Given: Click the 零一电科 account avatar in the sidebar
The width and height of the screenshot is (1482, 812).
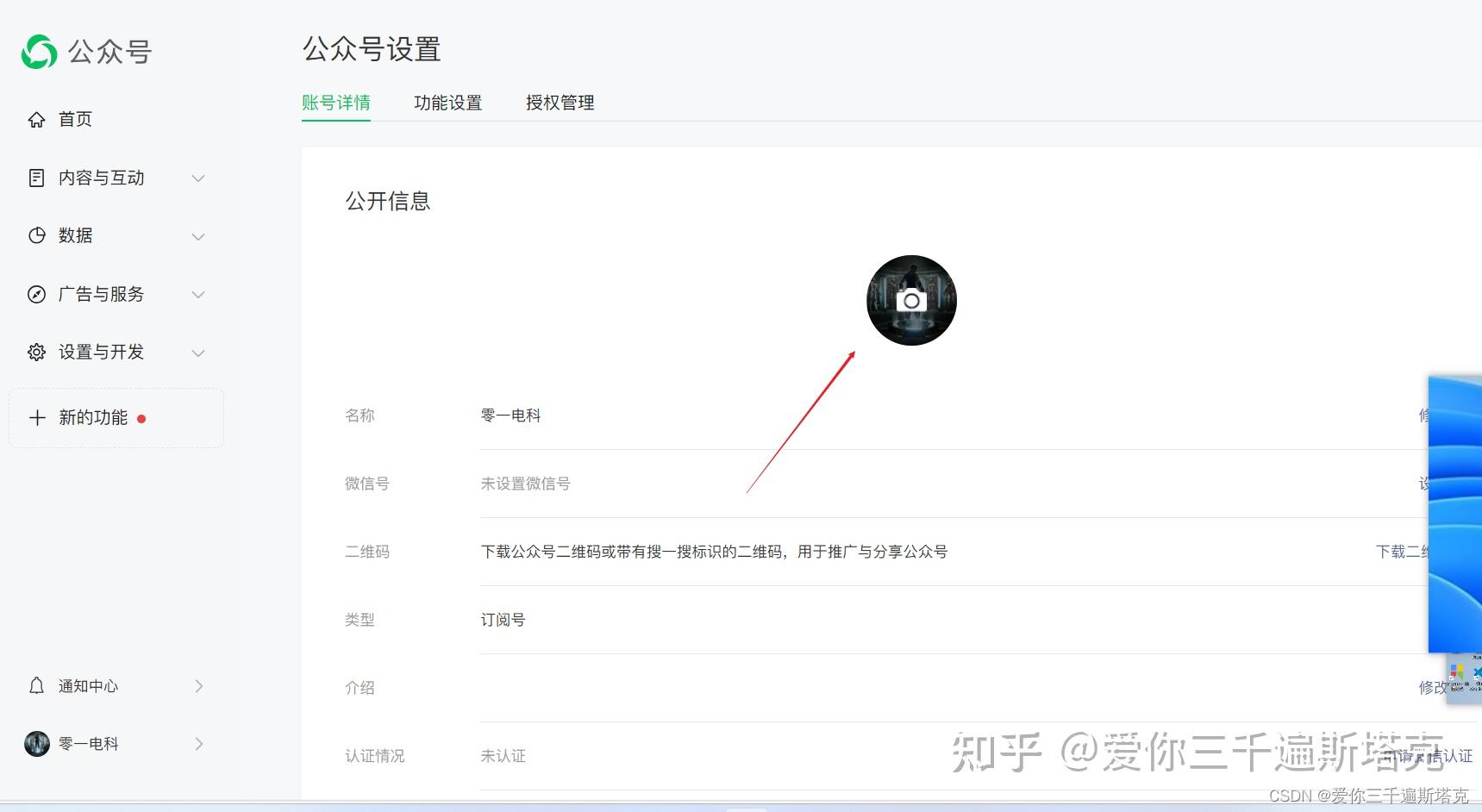Looking at the screenshot, I should tap(37, 743).
